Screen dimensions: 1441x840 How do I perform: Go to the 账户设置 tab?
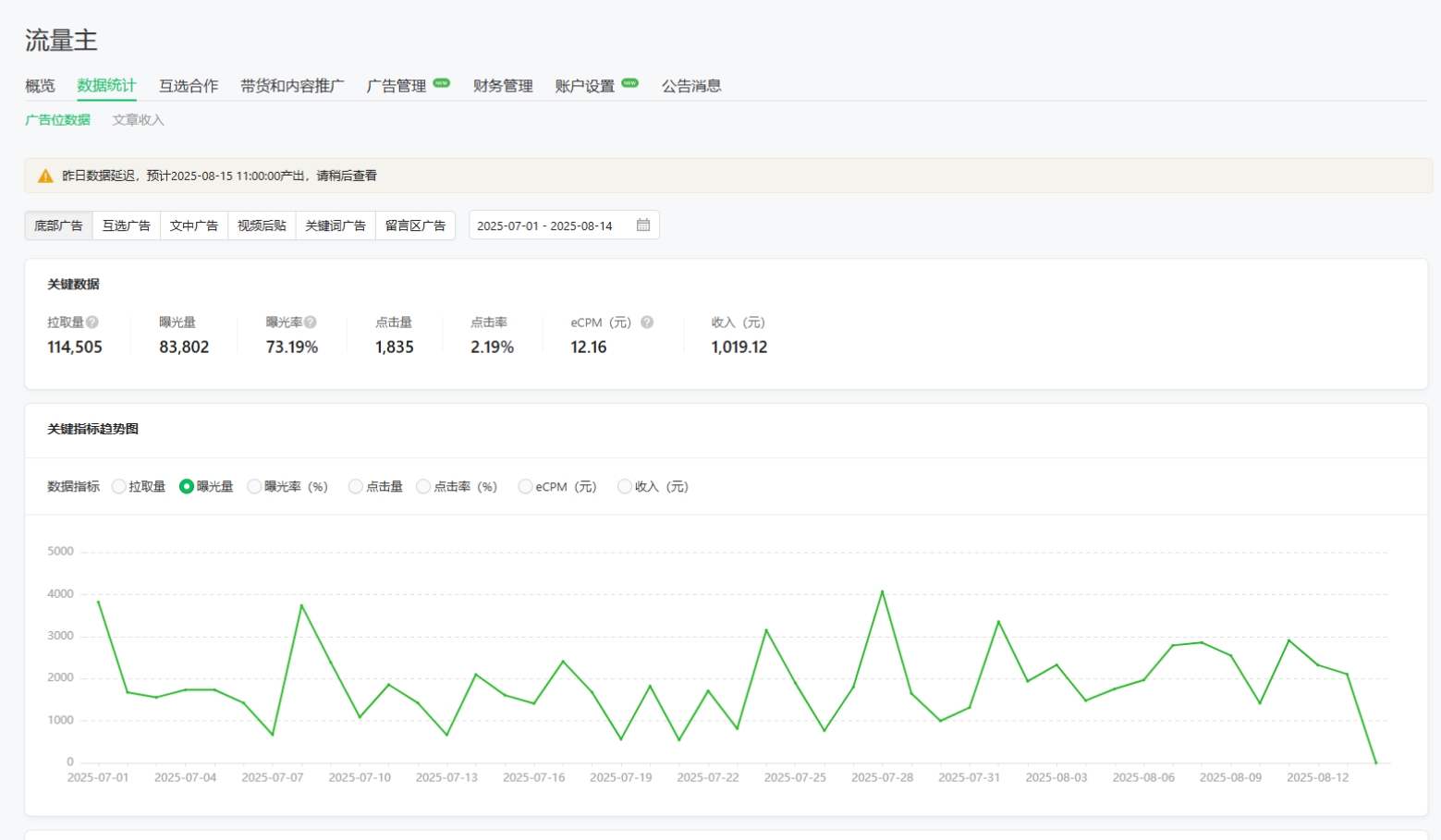(x=585, y=86)
